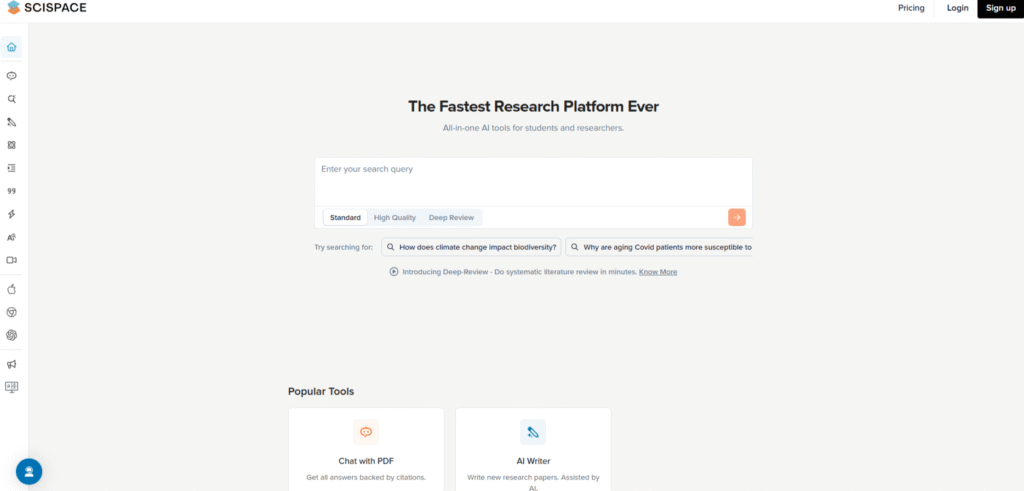Select the Standard search mode
This screenshot has width=1024, height=491.
click(x=345, y=217)
